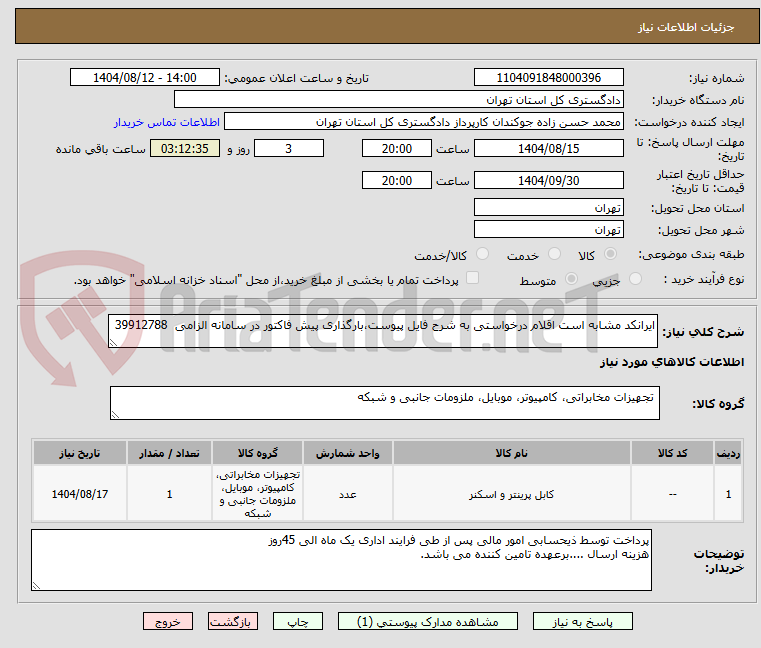This screenshot has height=648, width=761.
Task: Click the شهر محل تحویل field
Action: tap(548, 229)
